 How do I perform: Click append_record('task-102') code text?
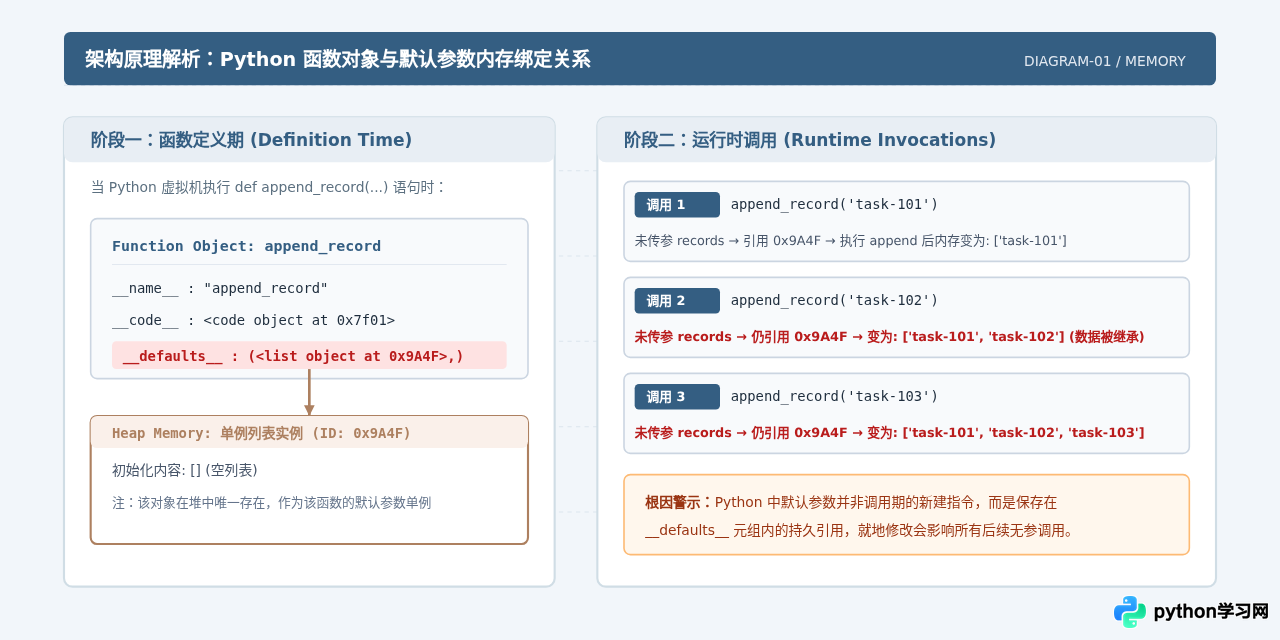(834, 301)
